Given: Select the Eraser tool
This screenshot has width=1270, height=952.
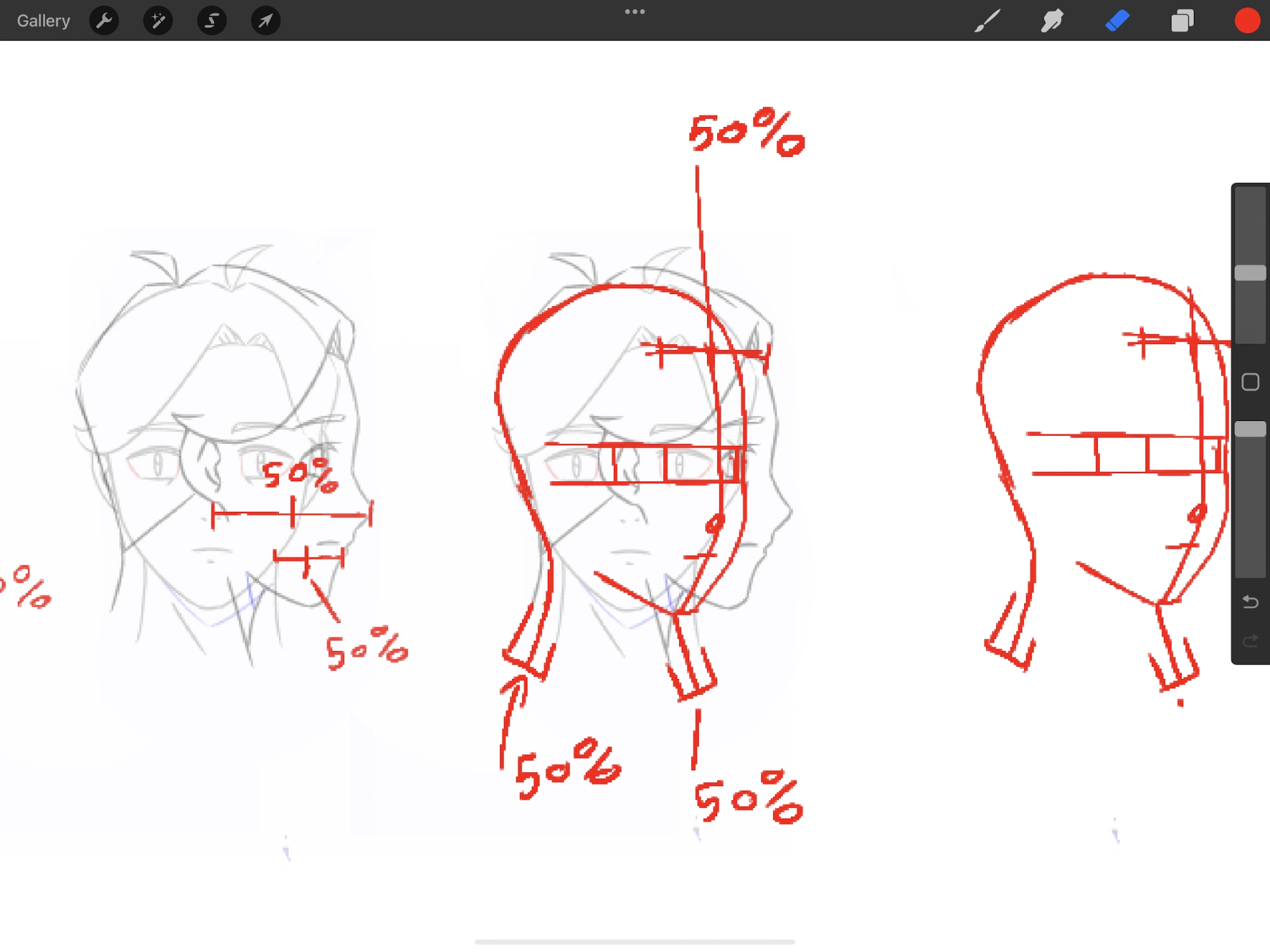Looking at the screenshot, I should pyautogui.click(x=1117, y=21).
